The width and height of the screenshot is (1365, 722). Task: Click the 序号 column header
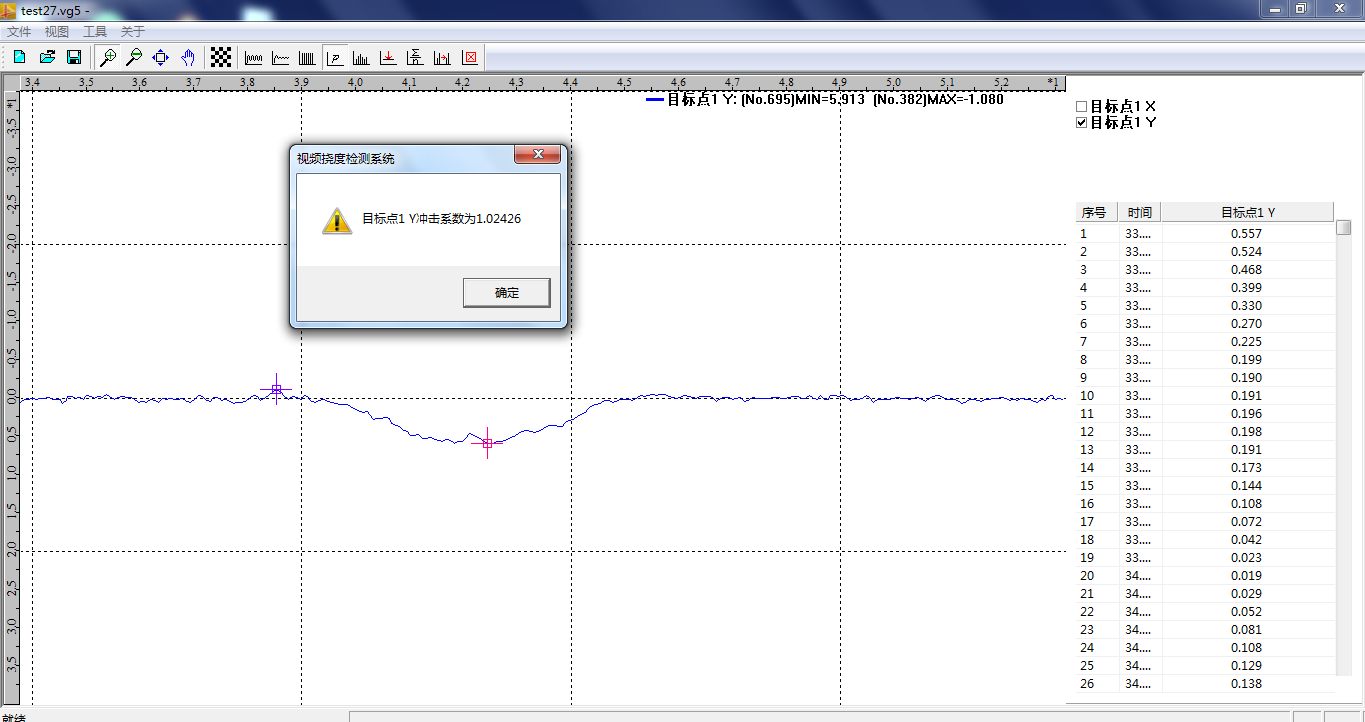click(x=1095, y=212)
